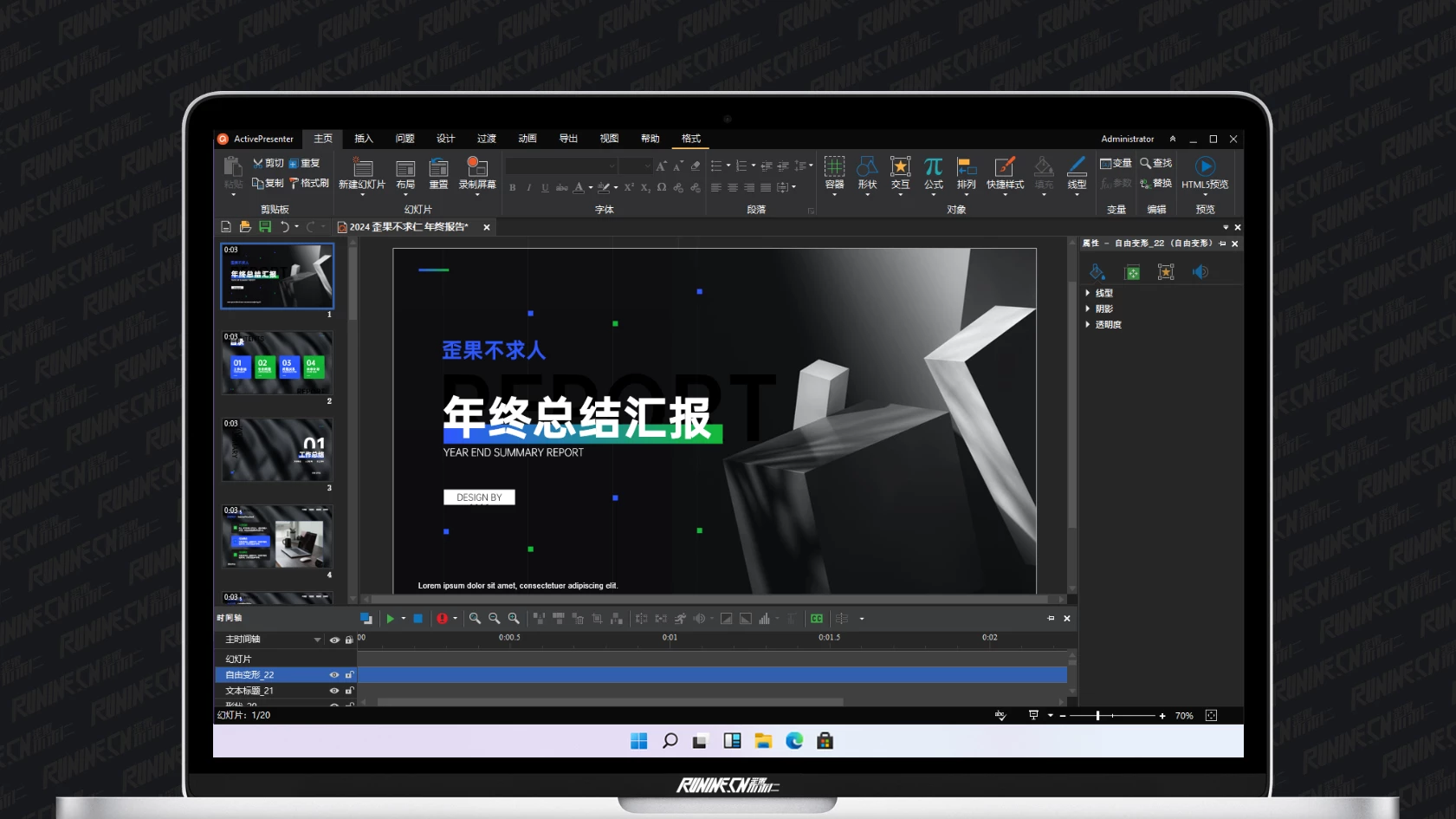Click the 容器 container icon

(834, 167)
